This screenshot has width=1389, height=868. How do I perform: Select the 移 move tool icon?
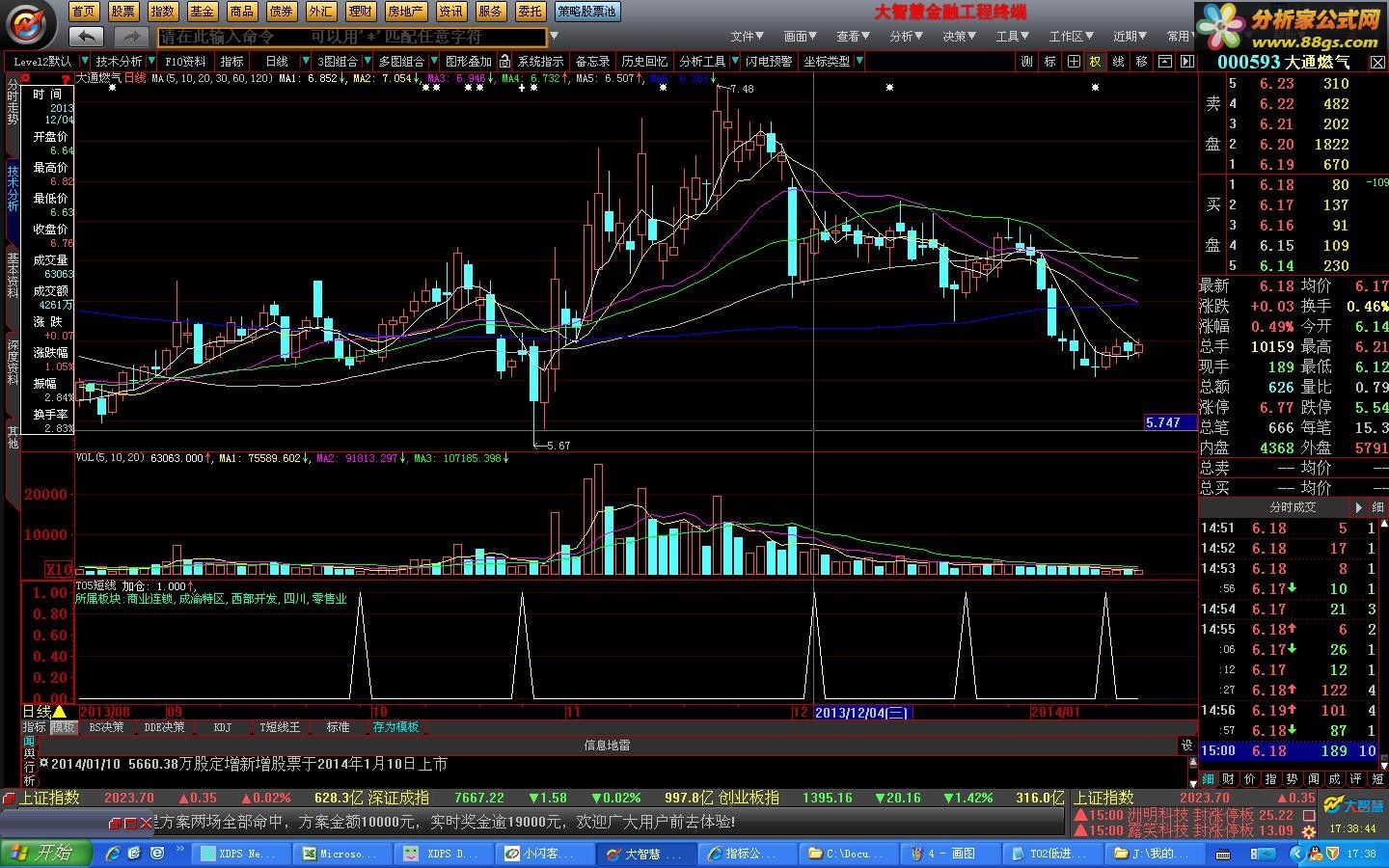1141,61
